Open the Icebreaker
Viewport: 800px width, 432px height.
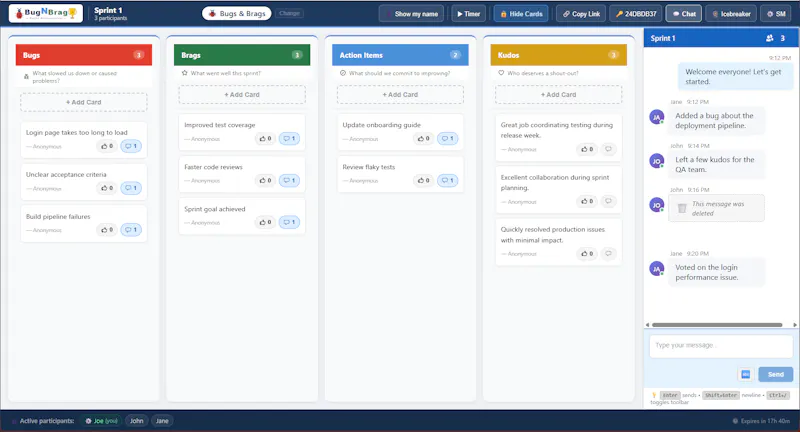point(731,14)
